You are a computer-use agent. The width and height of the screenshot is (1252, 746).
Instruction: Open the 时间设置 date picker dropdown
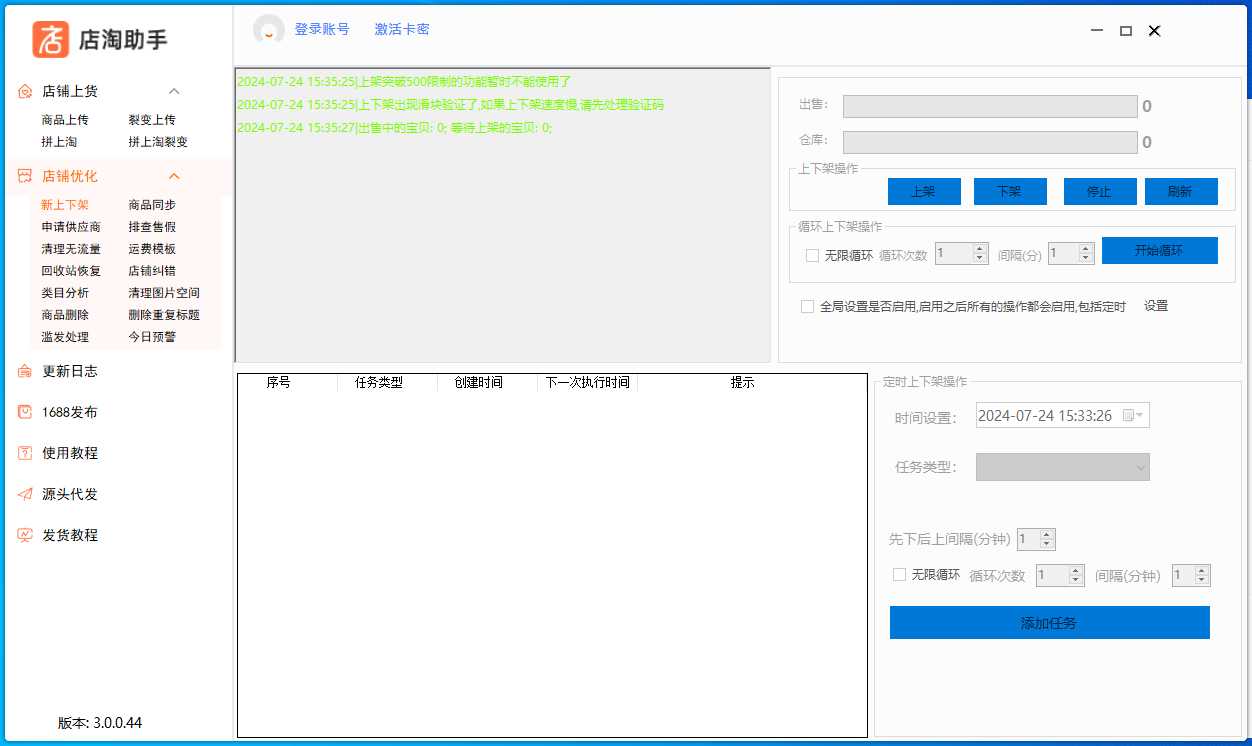(x=1134, y=416)
